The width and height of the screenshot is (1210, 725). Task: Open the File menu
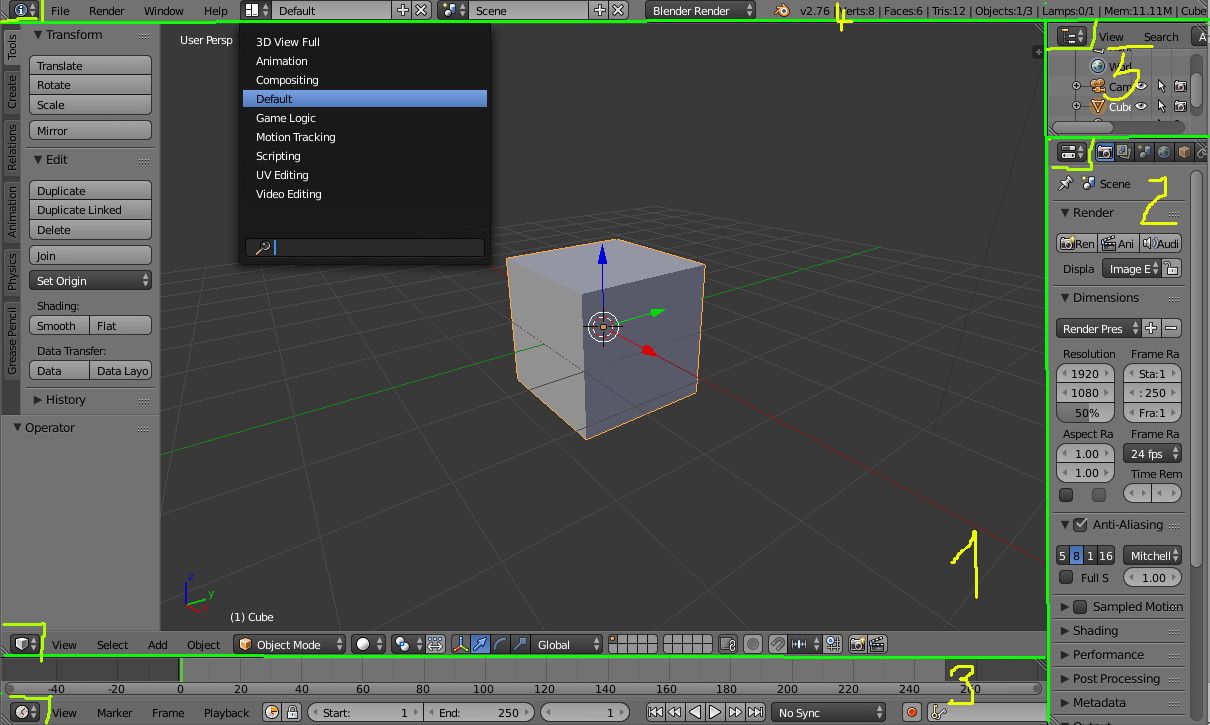[60, 11]
